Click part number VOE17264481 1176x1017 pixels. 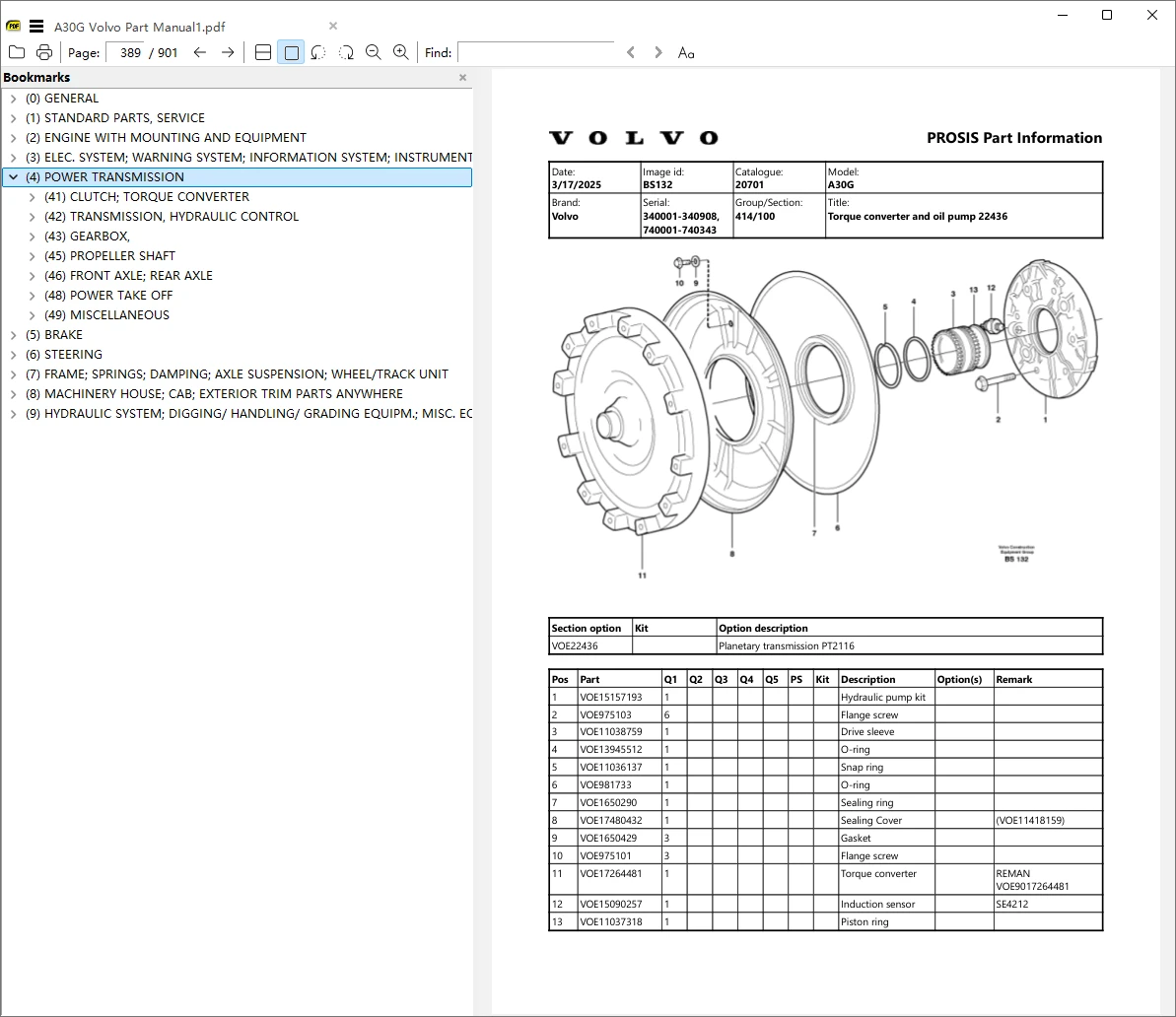click(x=610, y=873)
